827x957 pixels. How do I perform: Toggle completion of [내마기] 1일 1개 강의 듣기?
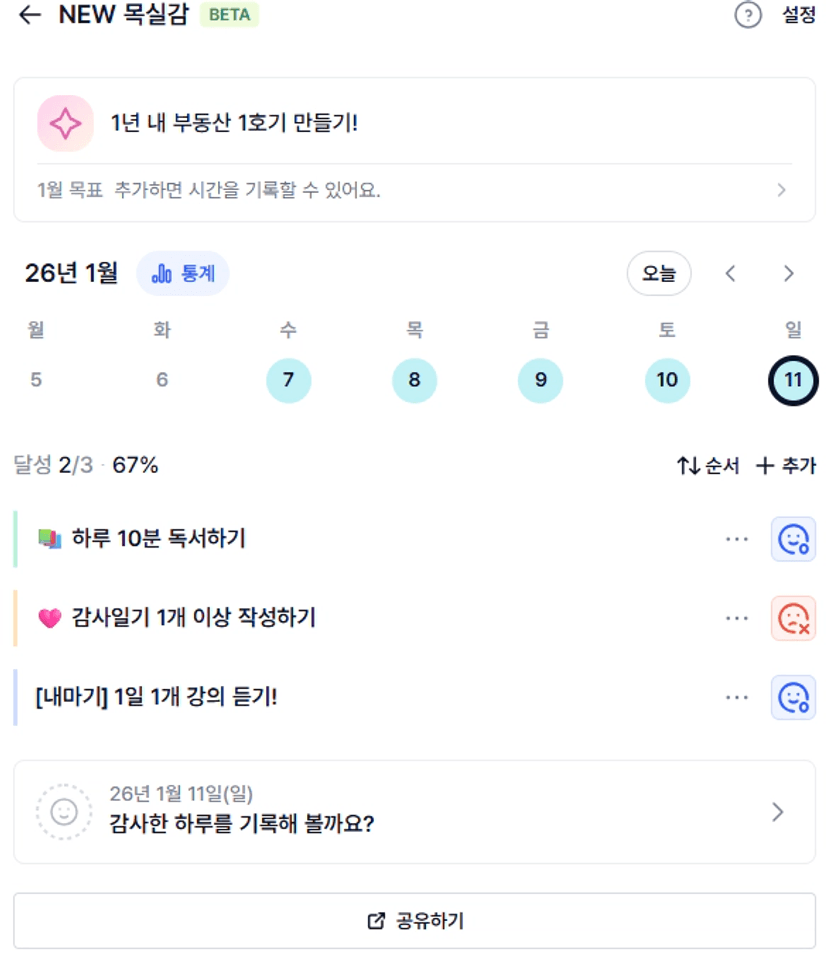[x=793, y=697]
